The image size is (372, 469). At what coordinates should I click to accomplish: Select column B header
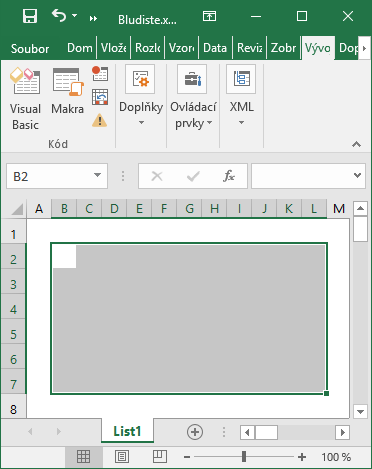tap(64, 209)
